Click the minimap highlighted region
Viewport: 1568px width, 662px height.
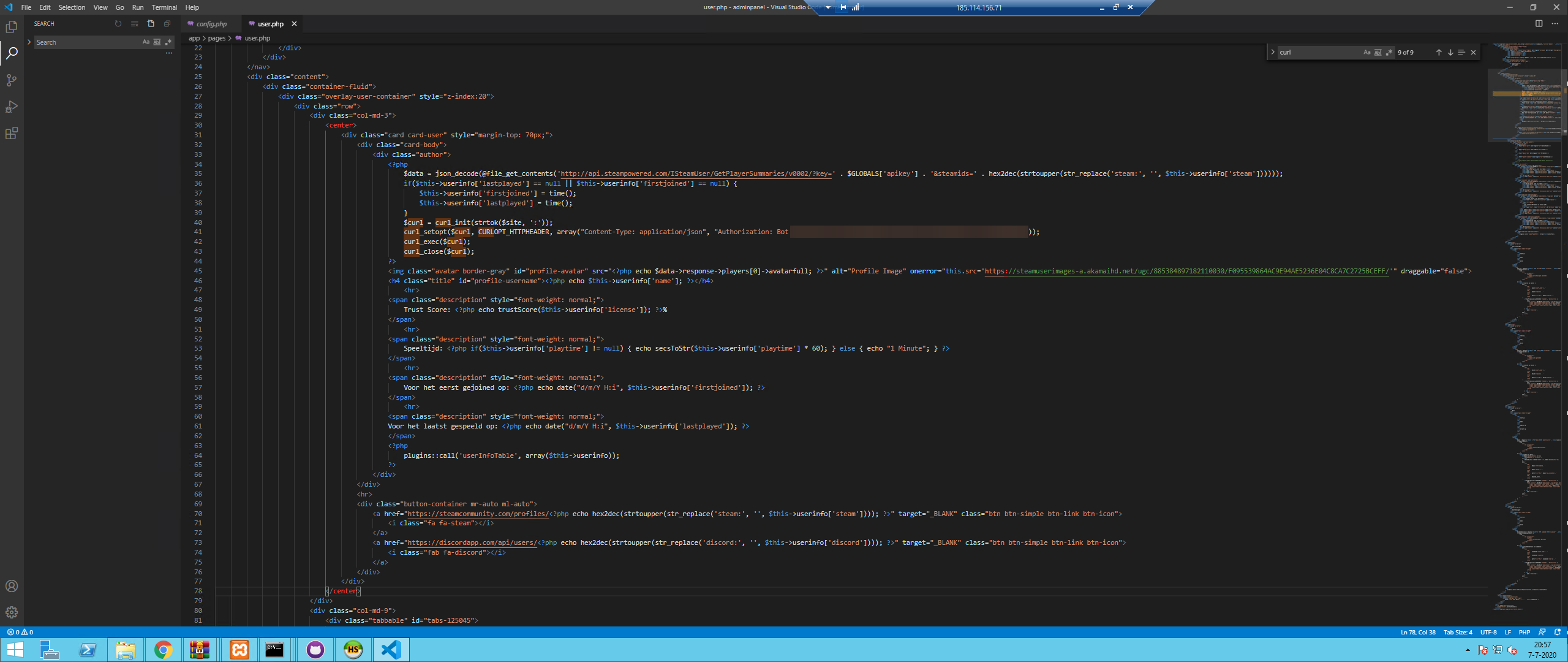[1525, 94]
